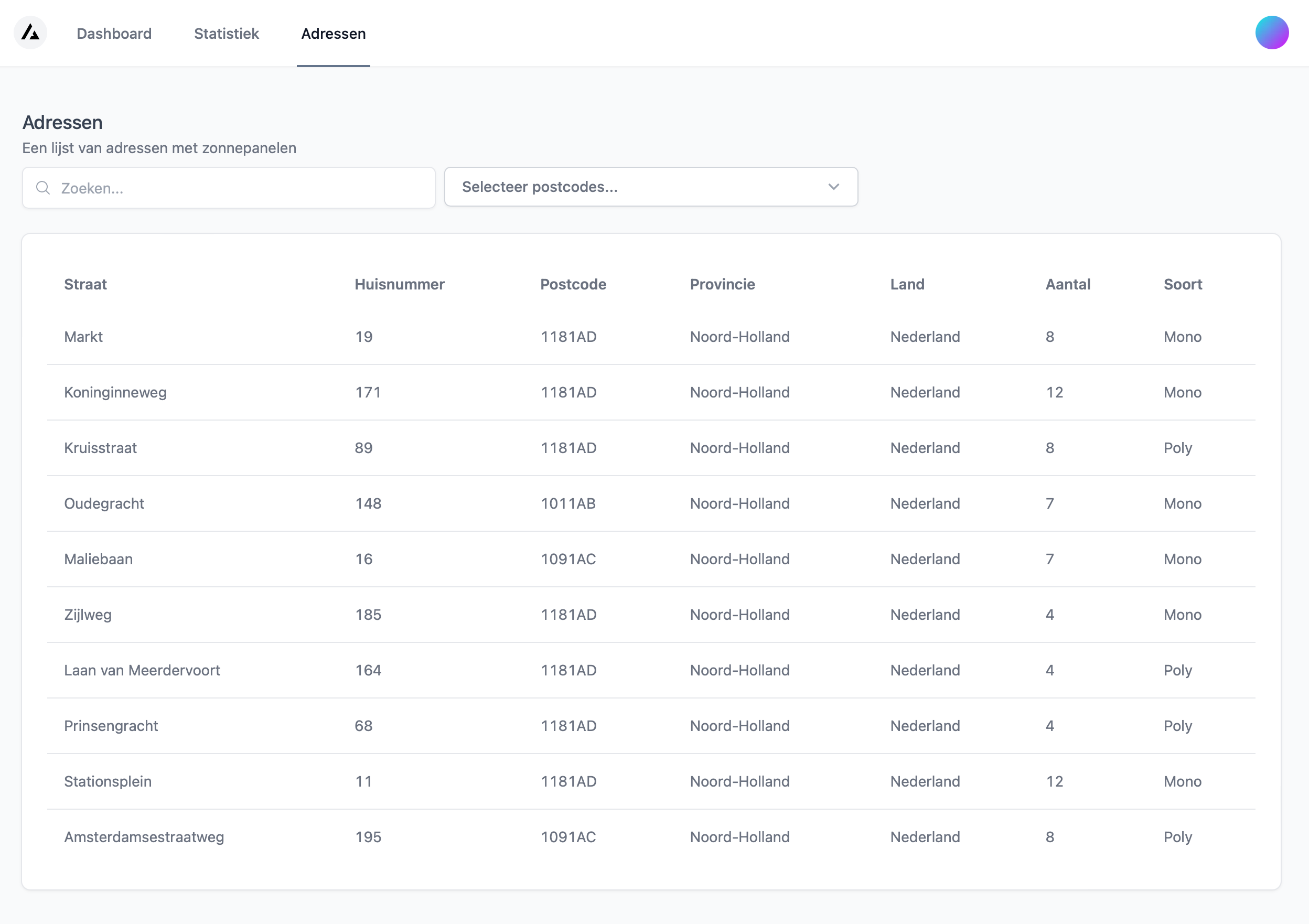The image size is (1309, 924).
Task: Click house number 19 in Markt row
Action: (364, 337)
